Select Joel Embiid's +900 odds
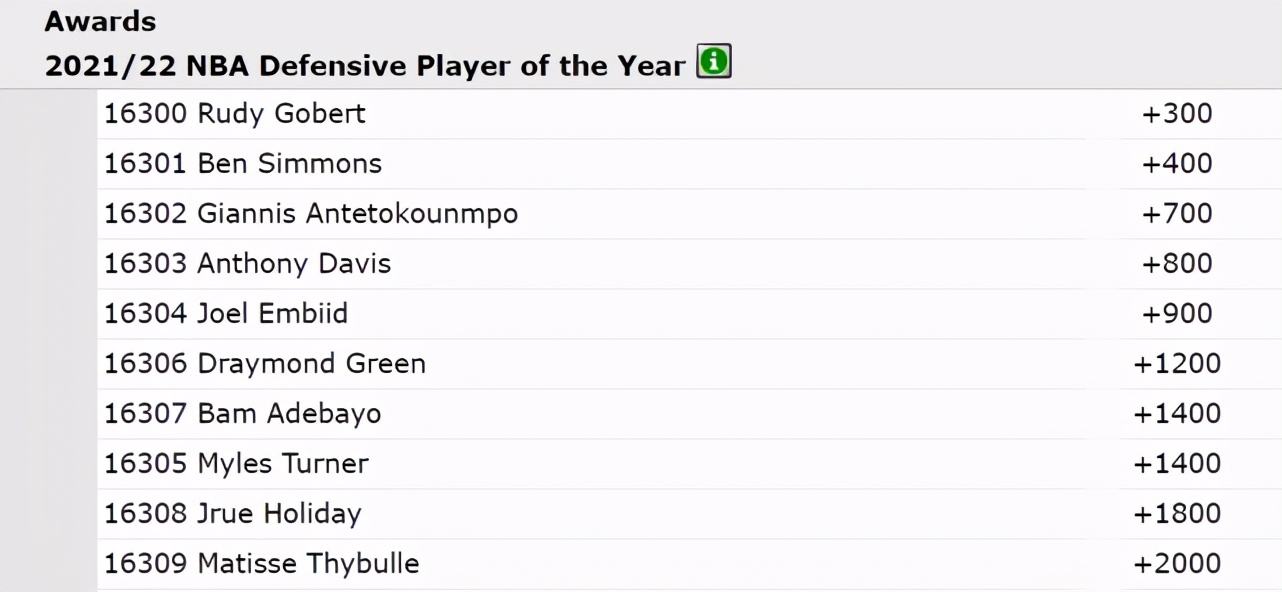 [x=1177, y=314]
